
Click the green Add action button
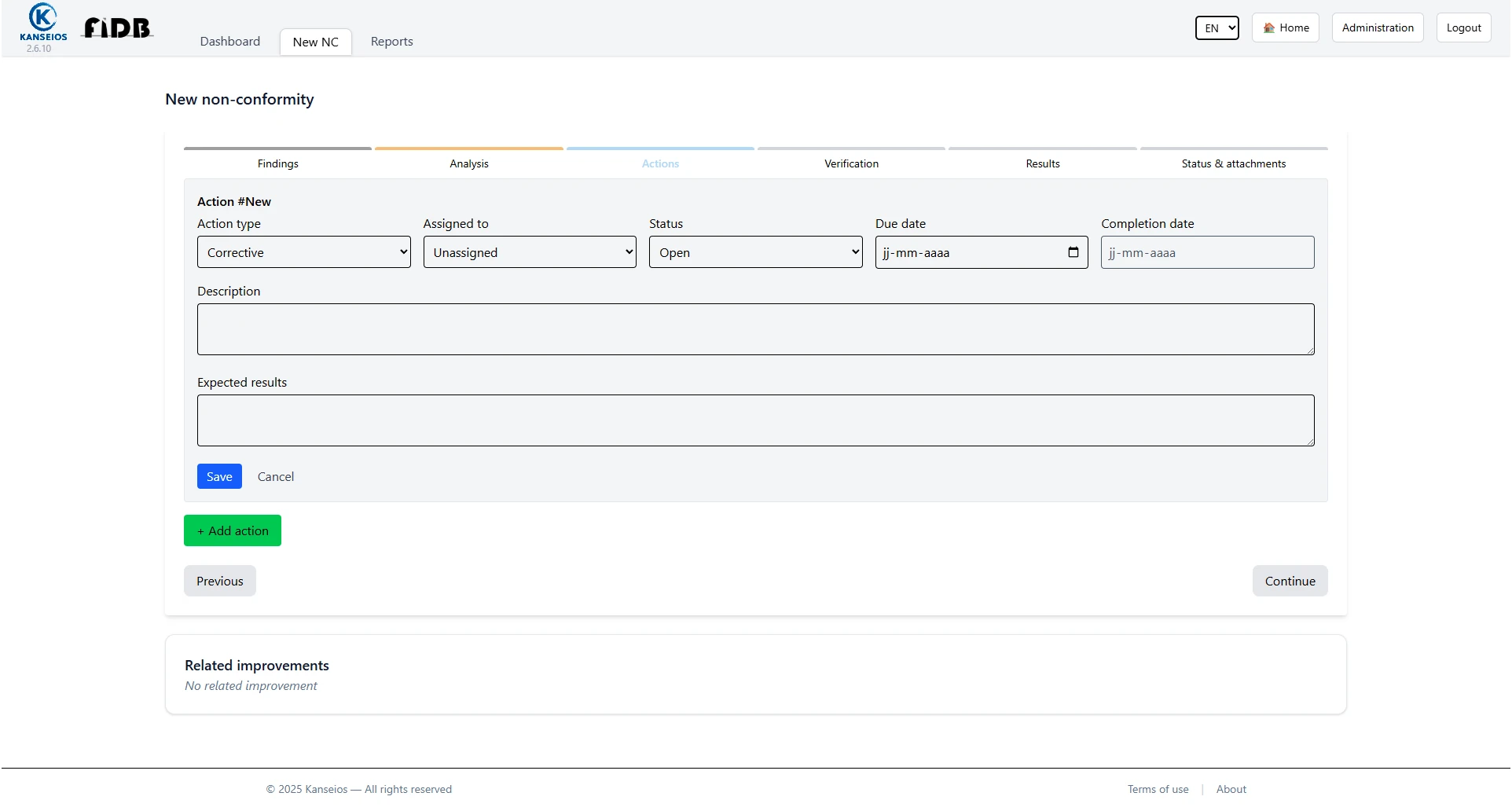[233, 530]
